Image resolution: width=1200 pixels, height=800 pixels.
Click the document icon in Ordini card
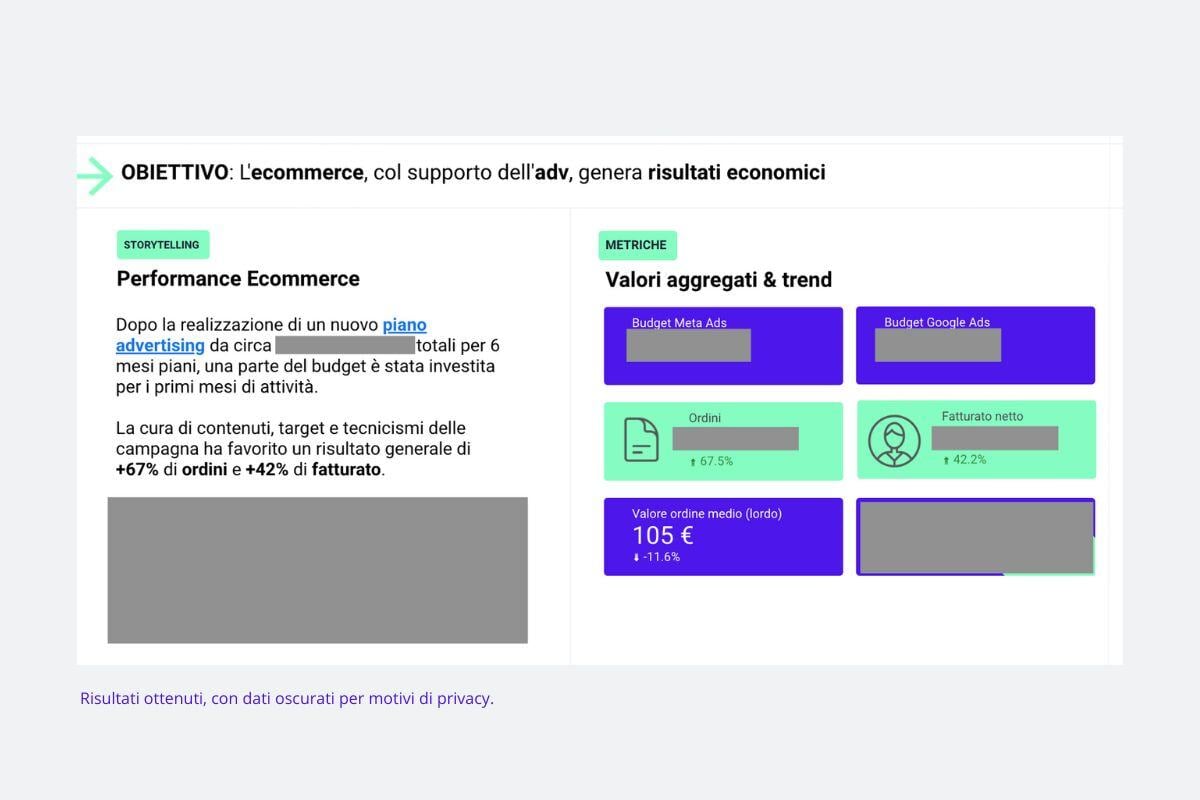pos(641,440)
